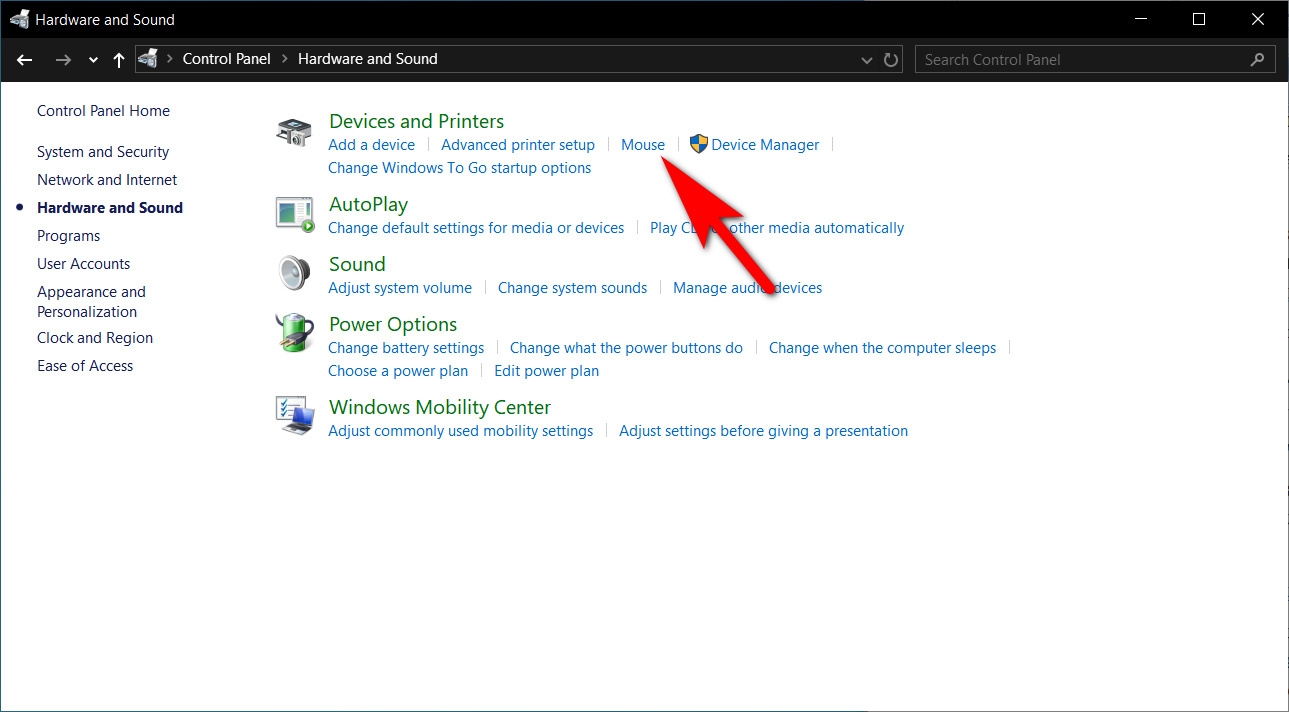
Task: Expand the chevron after Control Panel breadcrumb
Action: [284, 59]
